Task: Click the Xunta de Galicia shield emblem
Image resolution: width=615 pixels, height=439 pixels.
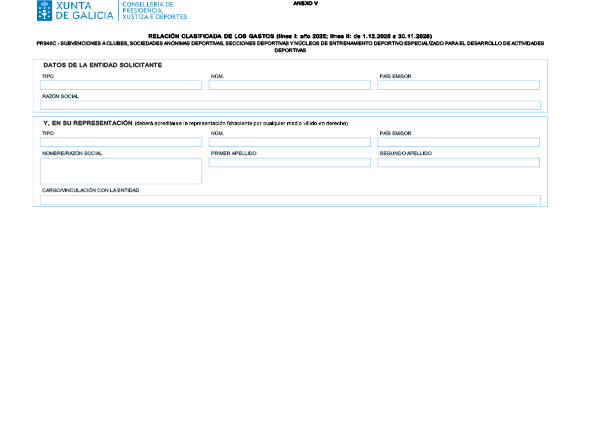Action: [x=44, y=11]
